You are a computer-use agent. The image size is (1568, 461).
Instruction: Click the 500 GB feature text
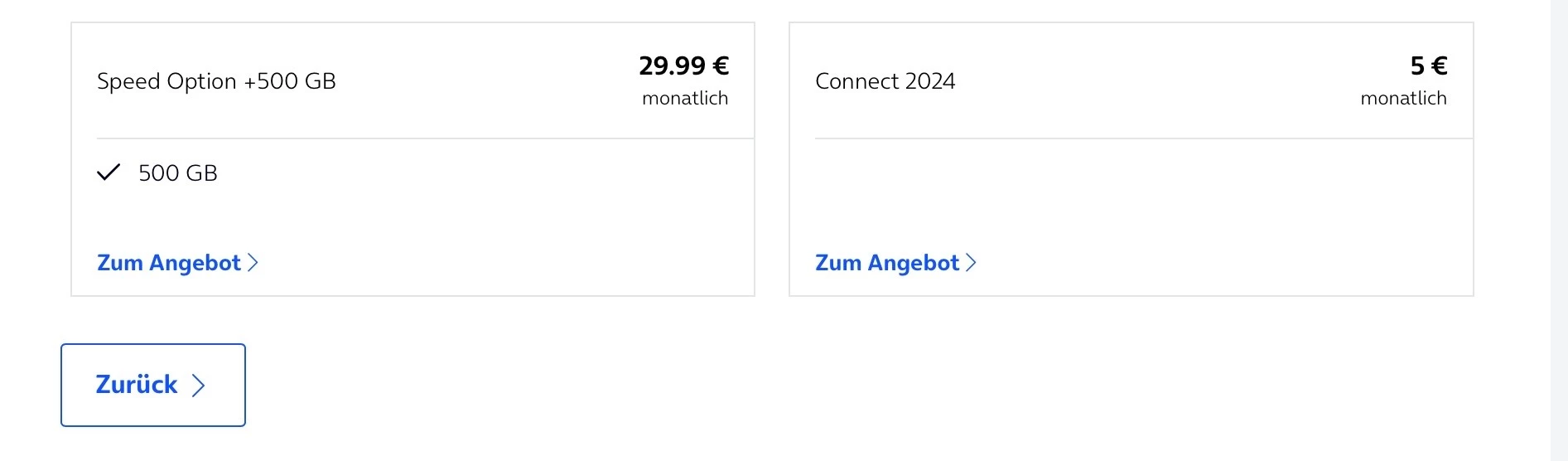click(178, 173)
